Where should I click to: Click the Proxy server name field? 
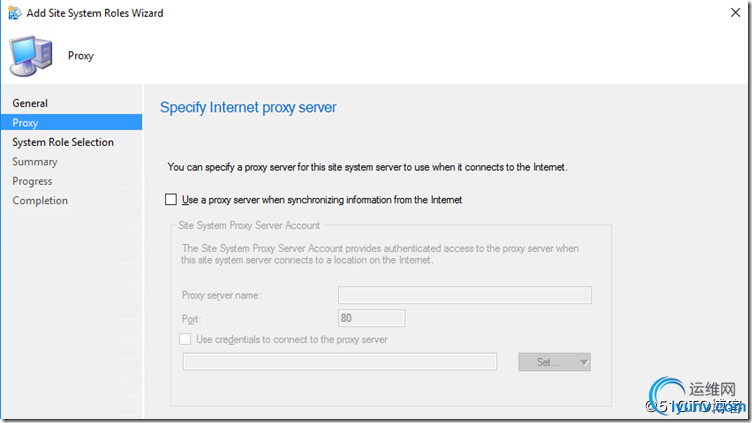pyautogui.click(x=464, y=295)
